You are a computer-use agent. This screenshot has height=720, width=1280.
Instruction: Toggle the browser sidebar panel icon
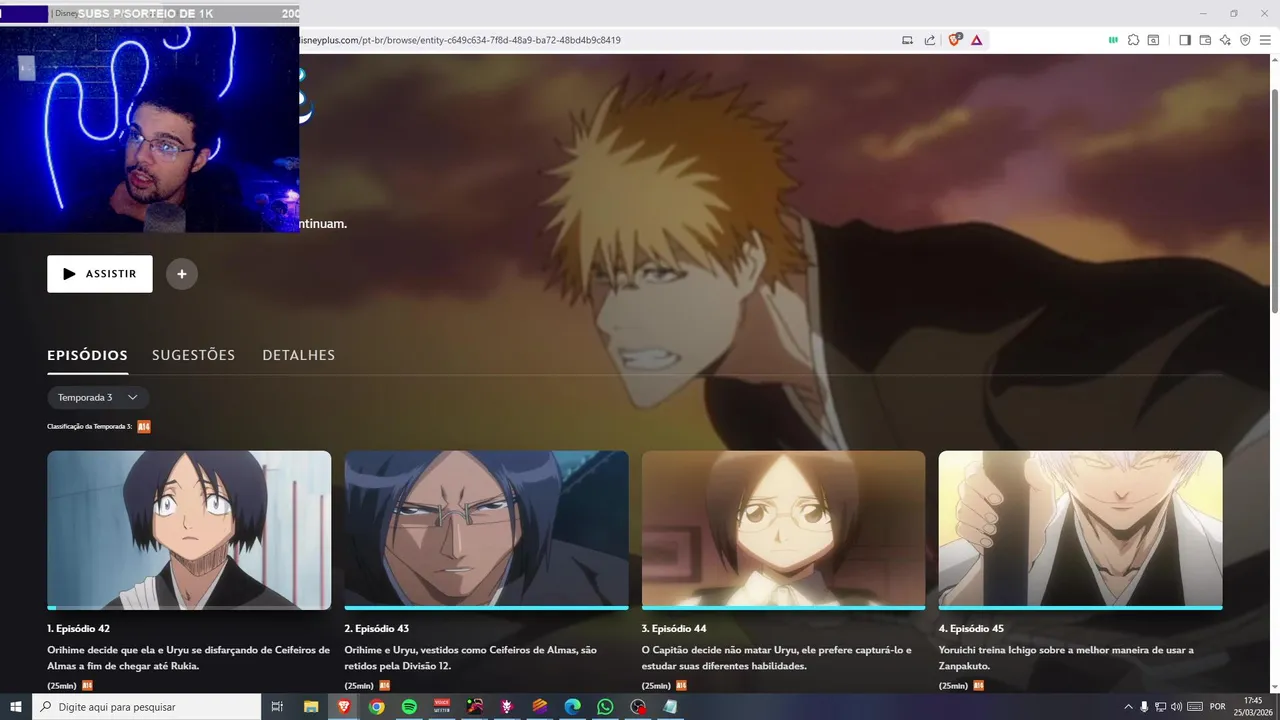tap(1185, 40)
